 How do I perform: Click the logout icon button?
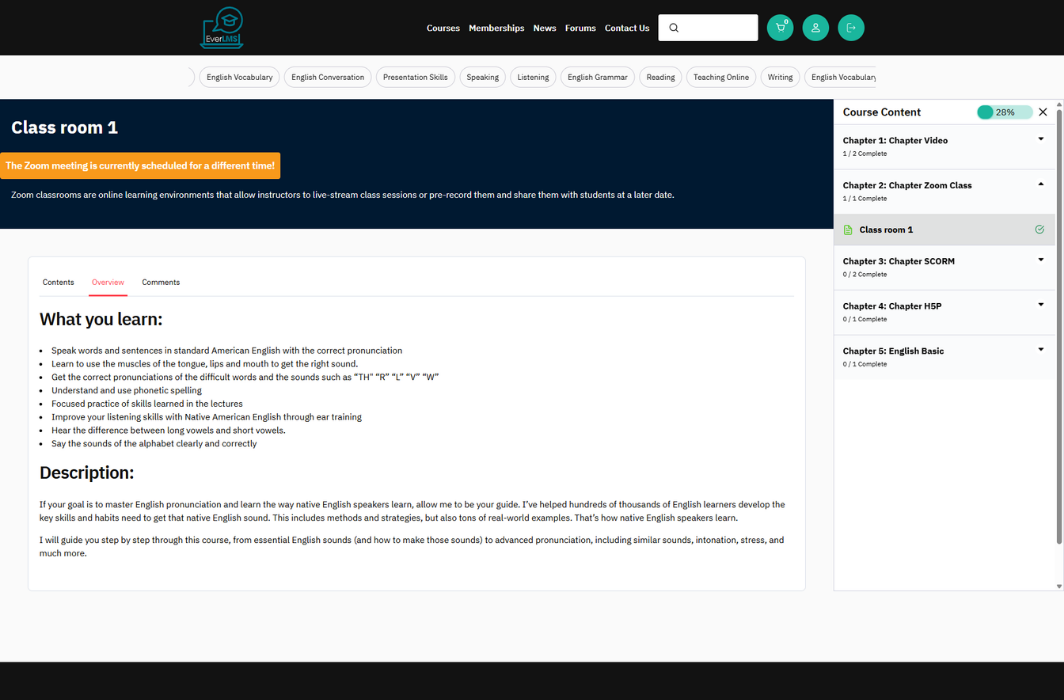coord(851,28)
